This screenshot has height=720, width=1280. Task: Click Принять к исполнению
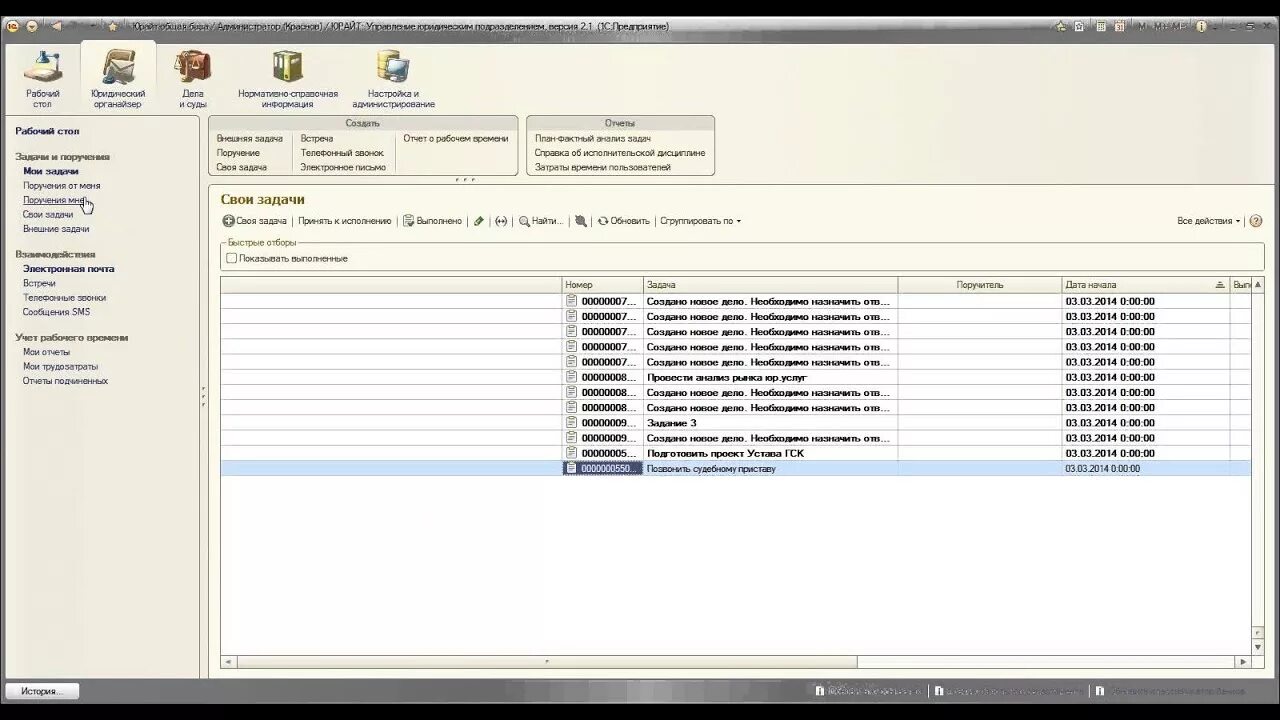coord(345,221)
